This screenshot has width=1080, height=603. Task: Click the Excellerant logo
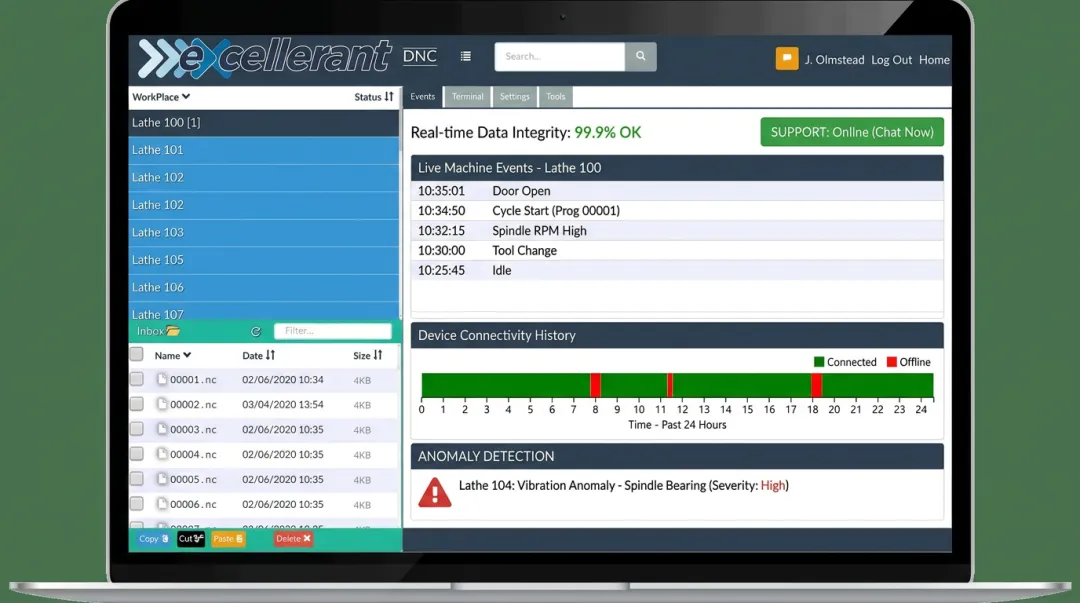point(264,57)
